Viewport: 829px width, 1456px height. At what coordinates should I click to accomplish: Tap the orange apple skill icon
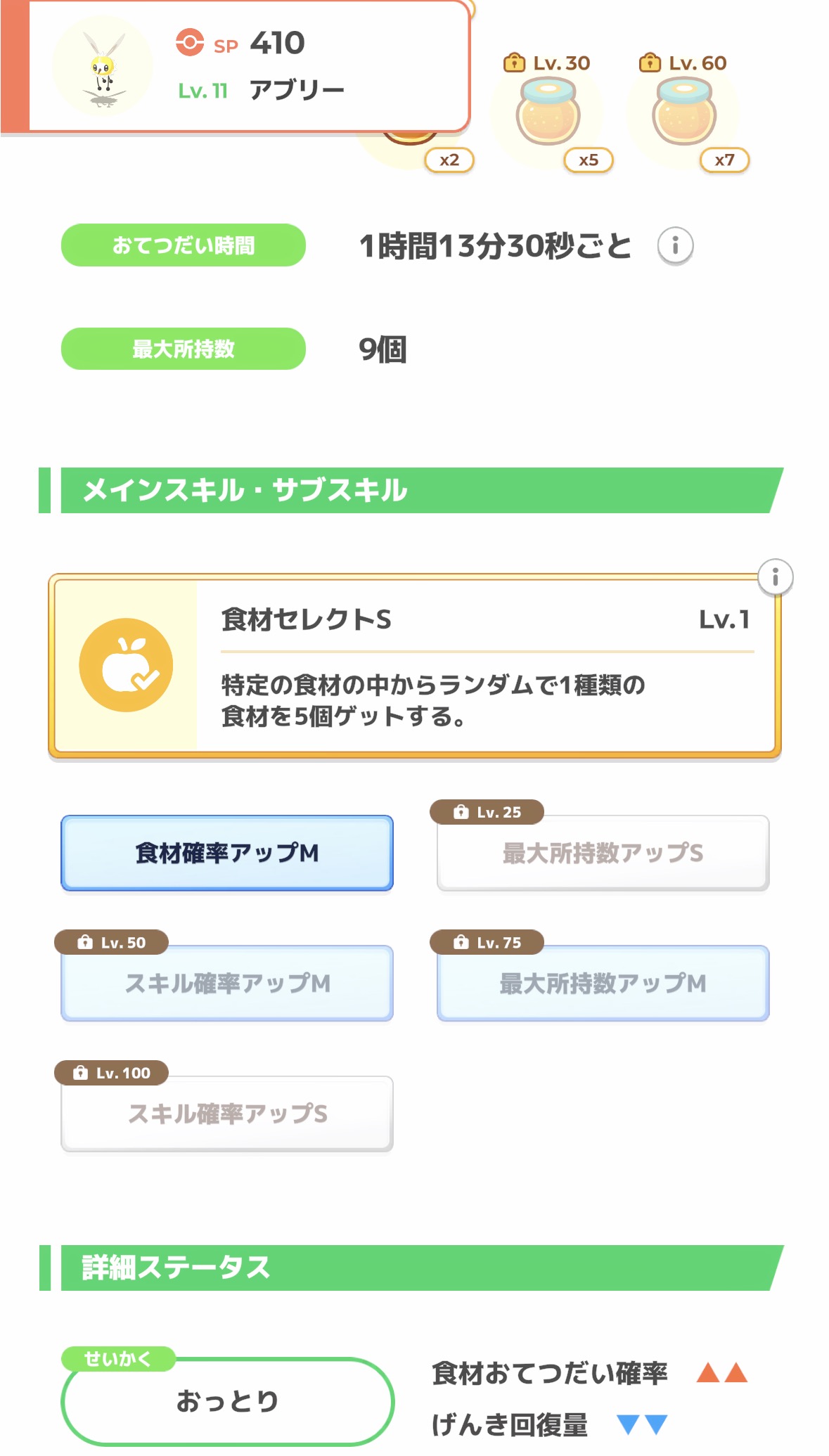[126, 665]
